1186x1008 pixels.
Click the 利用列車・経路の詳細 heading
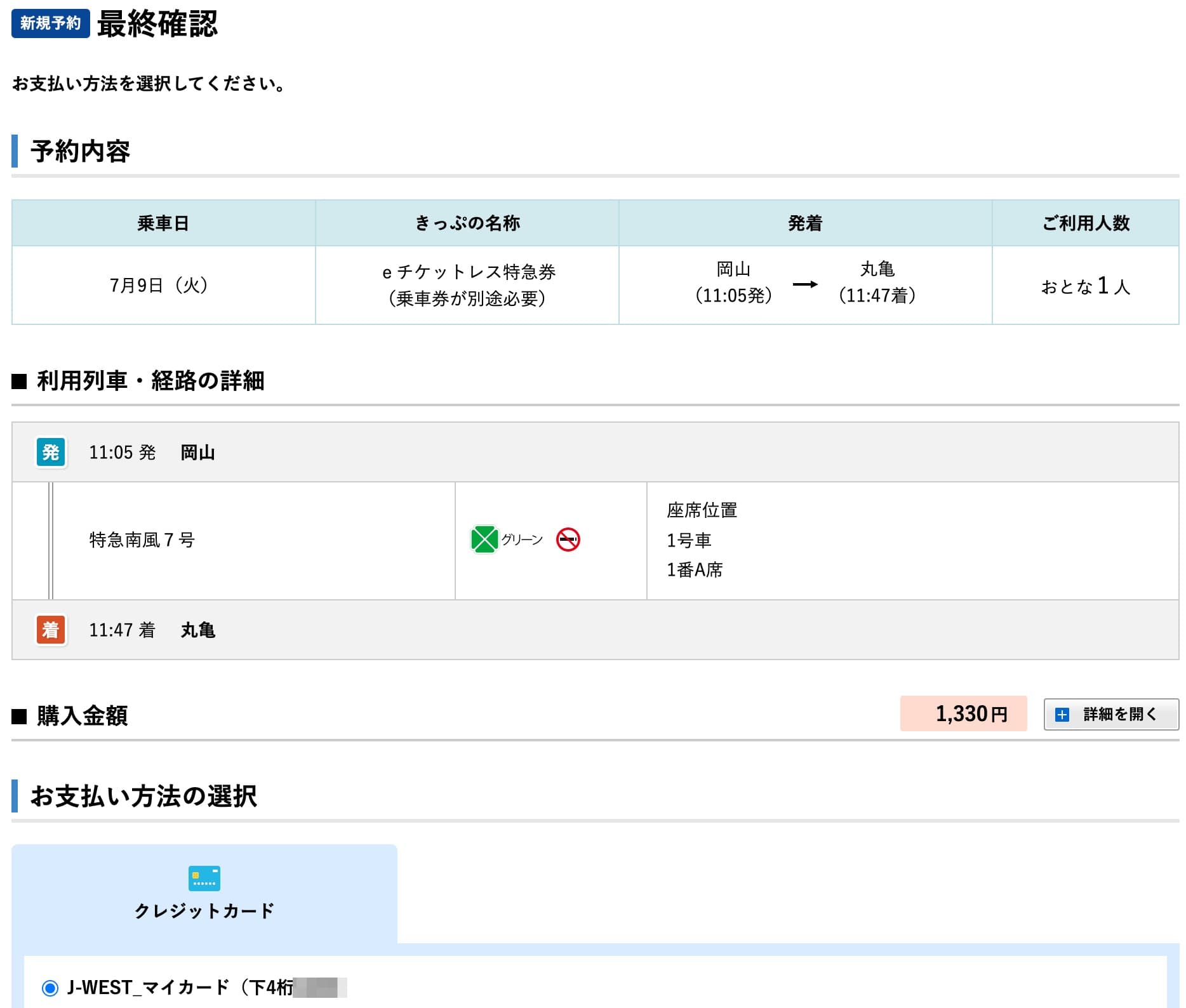point(150,381)
